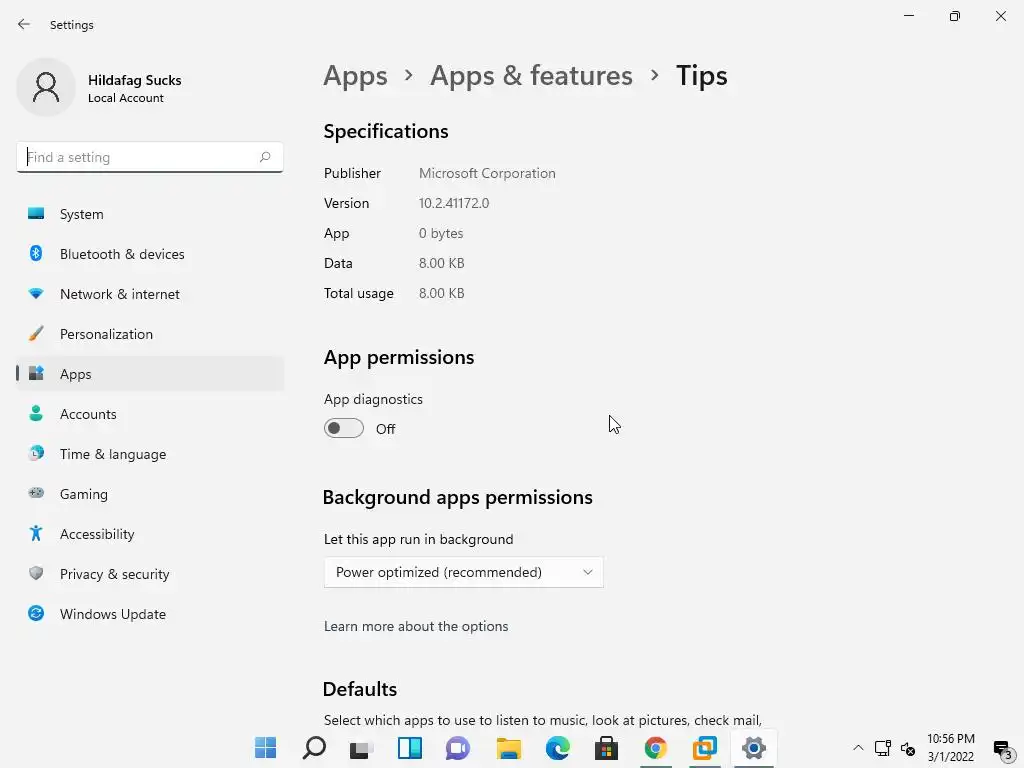The height and width of the screenshot is (768, 1024).
Task: Click the Settings gear on the taskbar
Action: click(x=754, y=748)
